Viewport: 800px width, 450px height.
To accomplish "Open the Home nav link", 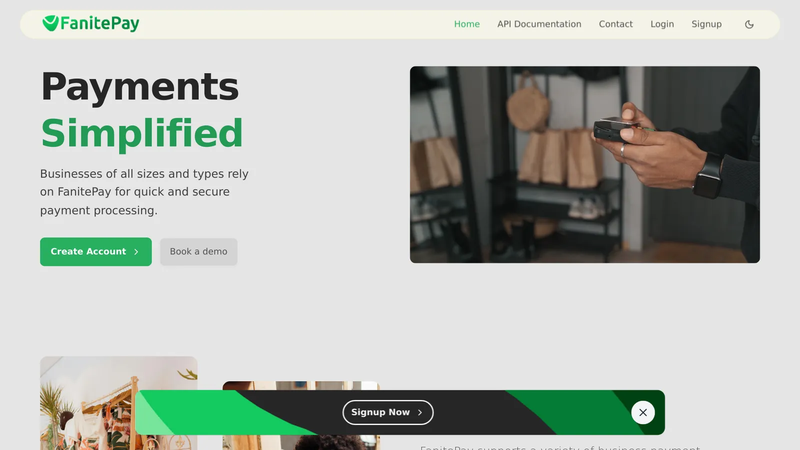I will (467, 24).
